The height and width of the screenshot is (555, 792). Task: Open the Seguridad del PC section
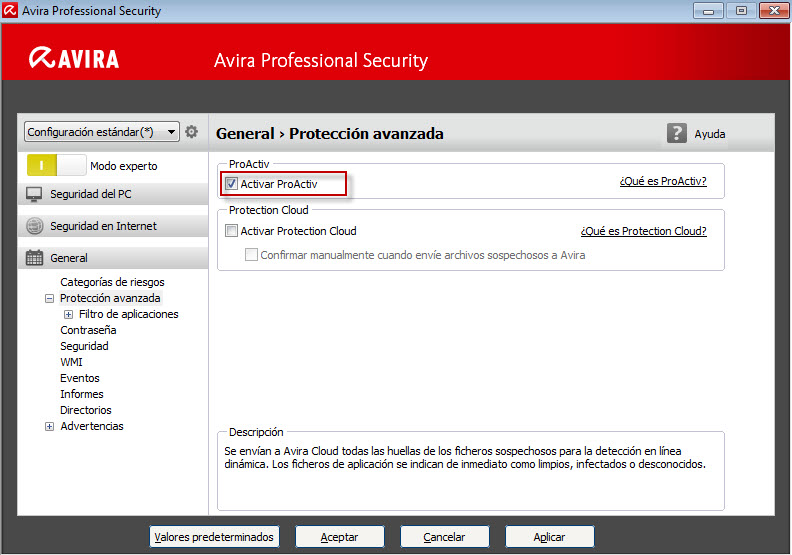point(113,194)
